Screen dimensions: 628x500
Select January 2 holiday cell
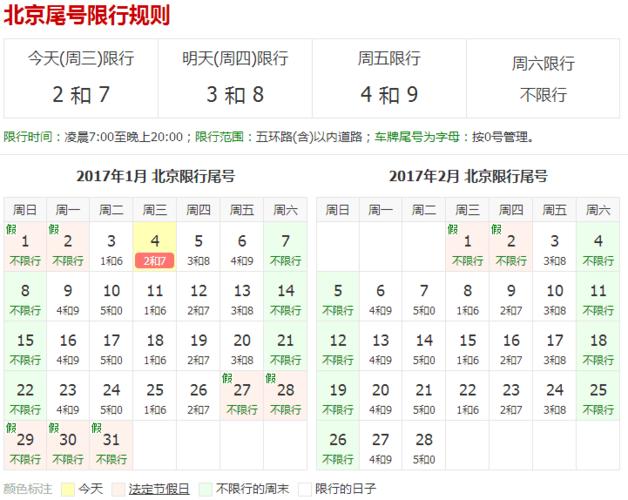68,247
